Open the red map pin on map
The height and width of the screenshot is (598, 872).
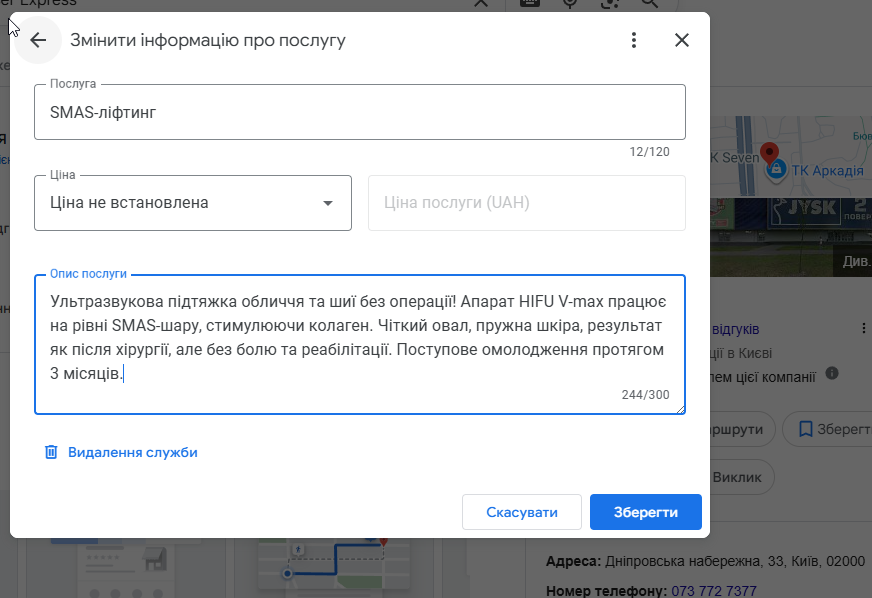tap(770, 152)
